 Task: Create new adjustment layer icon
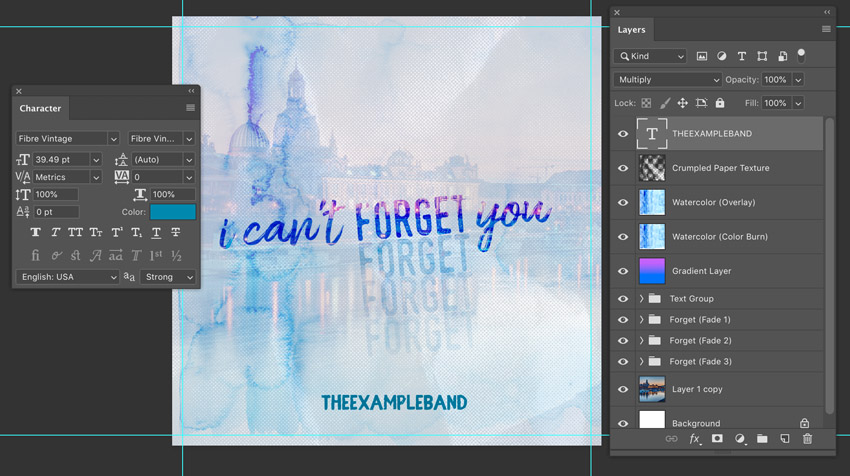pos(740,439)
